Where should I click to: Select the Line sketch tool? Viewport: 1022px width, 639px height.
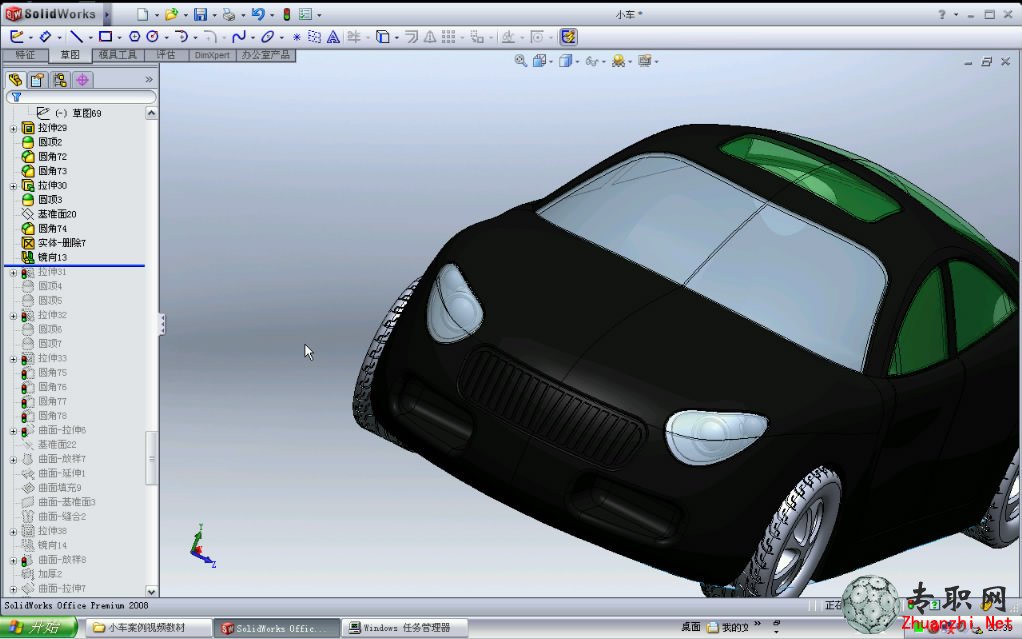pos(76,37)
